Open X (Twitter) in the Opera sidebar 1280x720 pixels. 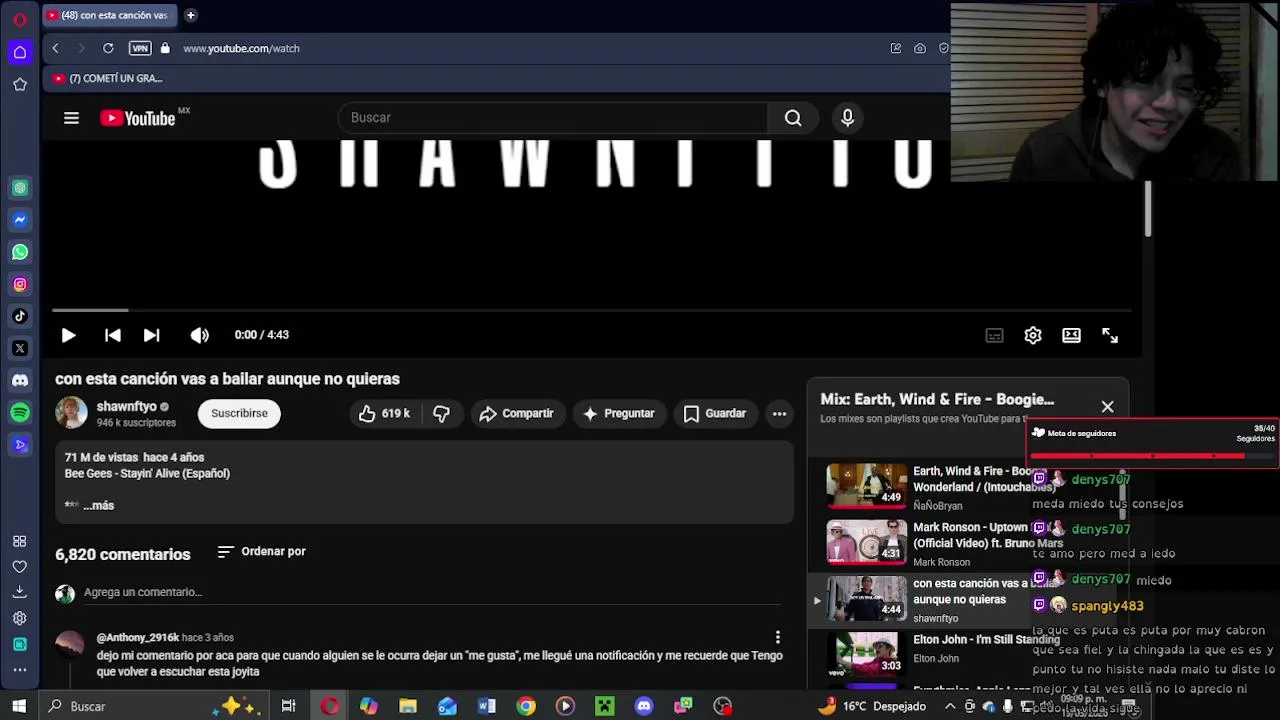(x=20, y=348)
